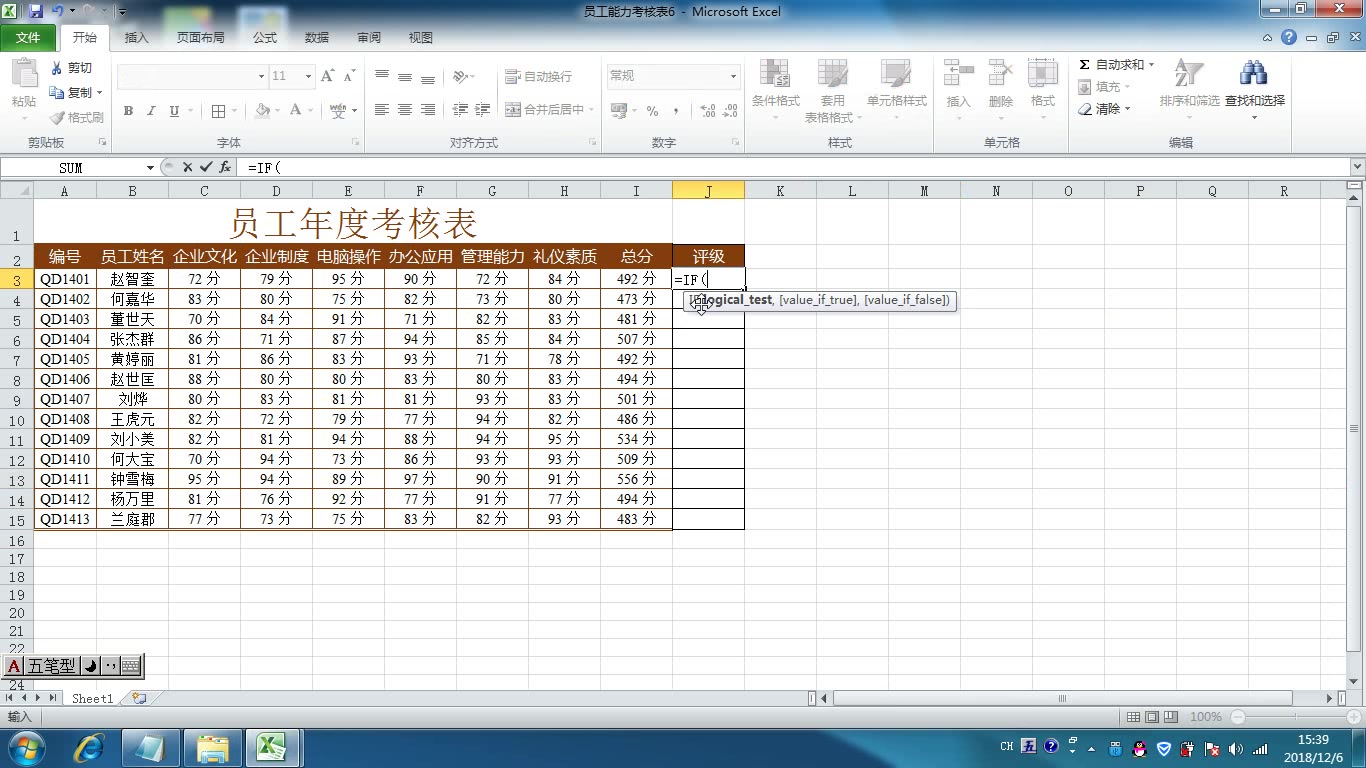Cancel formula entry with the X icon
1366x768 pixels.
click(187, 167)
